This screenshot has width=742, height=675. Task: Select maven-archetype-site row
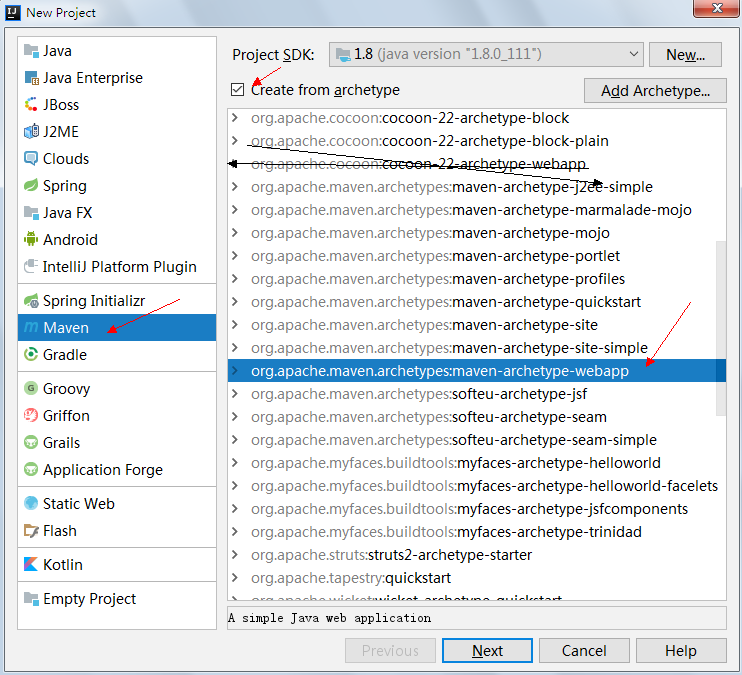(x=477, y=325)
